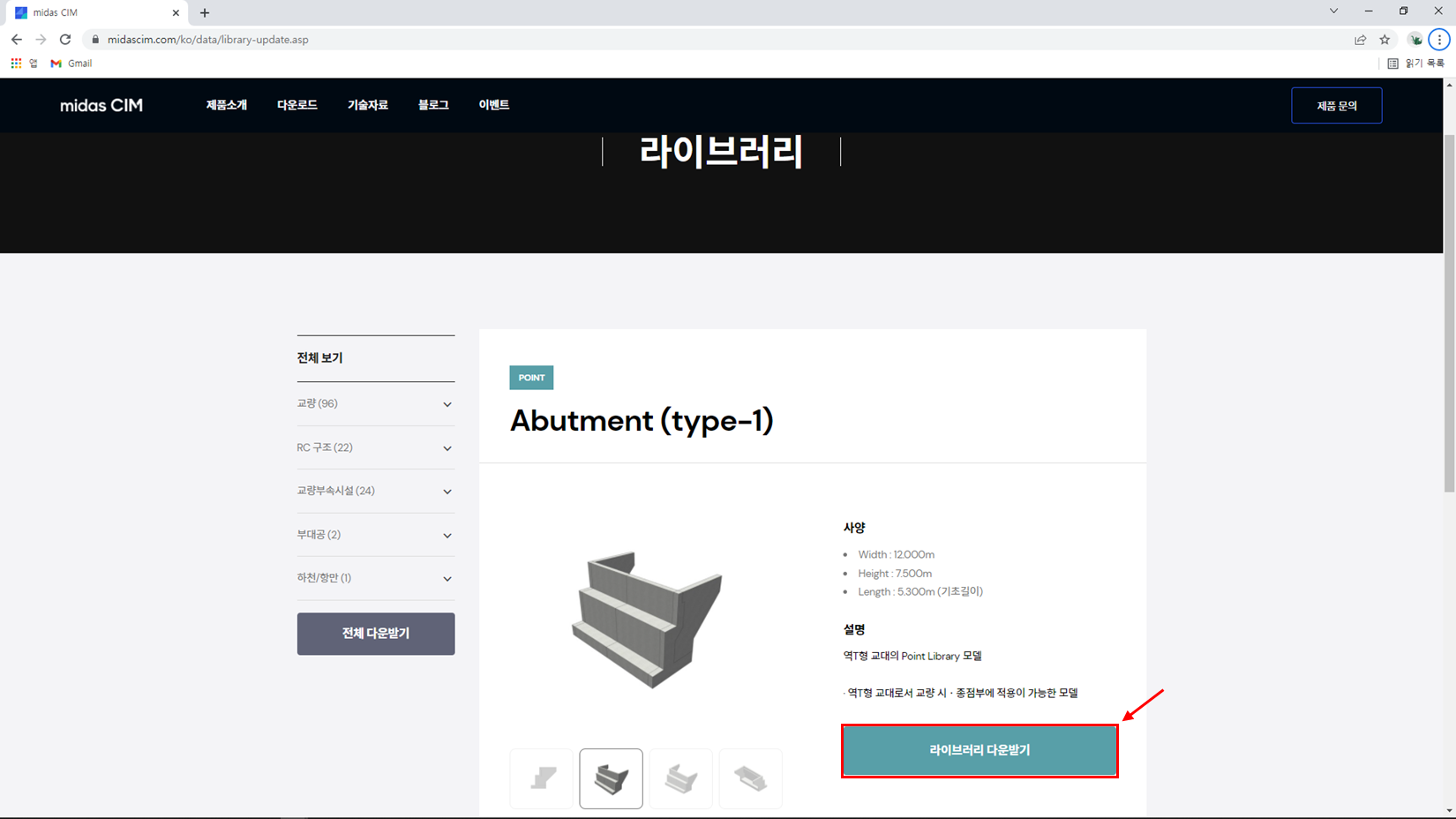The image size is (1456, 819).
Task: Open the 기술자료 menu
Action: [x=368, y=105]
